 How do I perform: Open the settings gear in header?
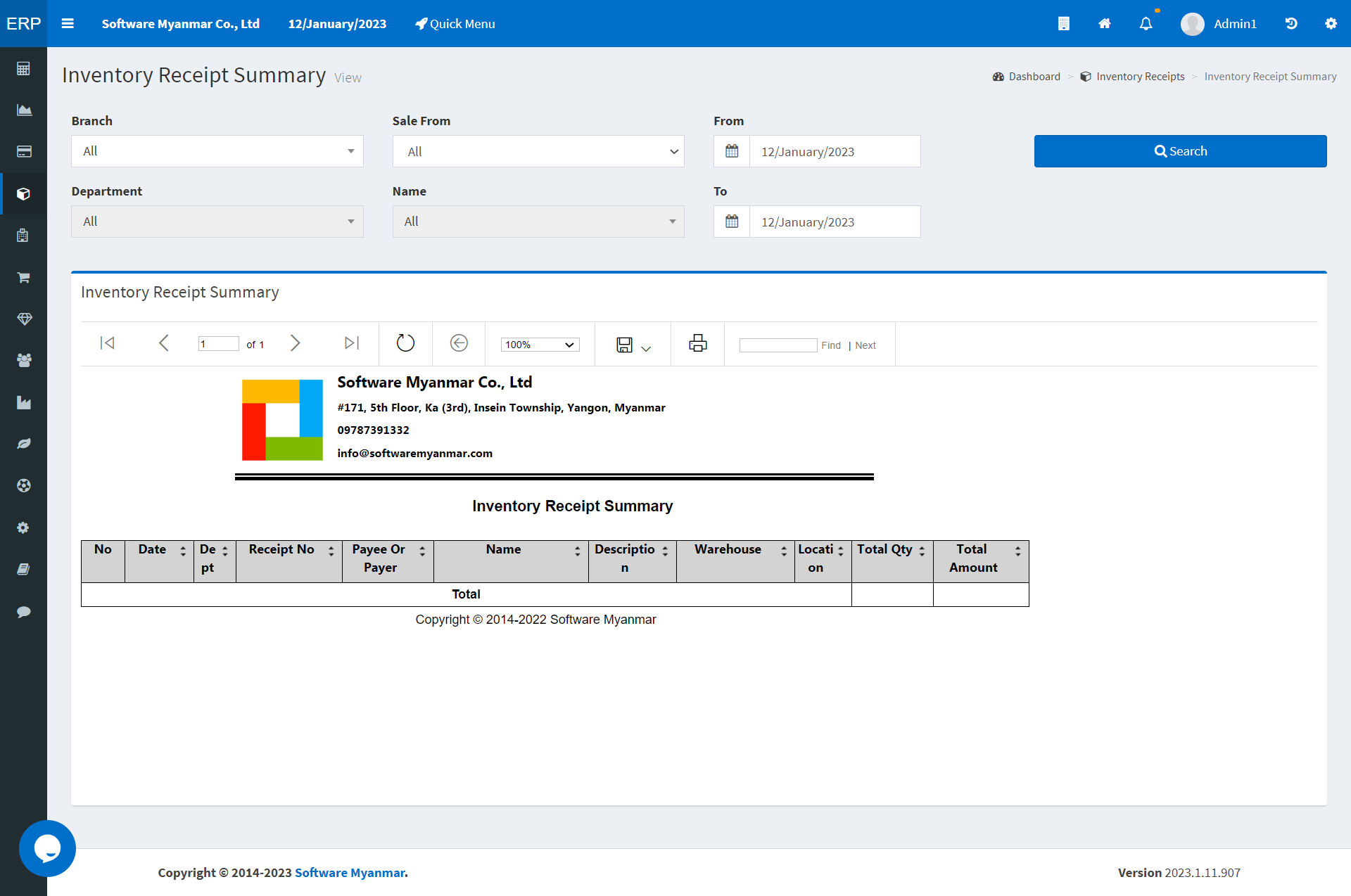point(1331,23)
